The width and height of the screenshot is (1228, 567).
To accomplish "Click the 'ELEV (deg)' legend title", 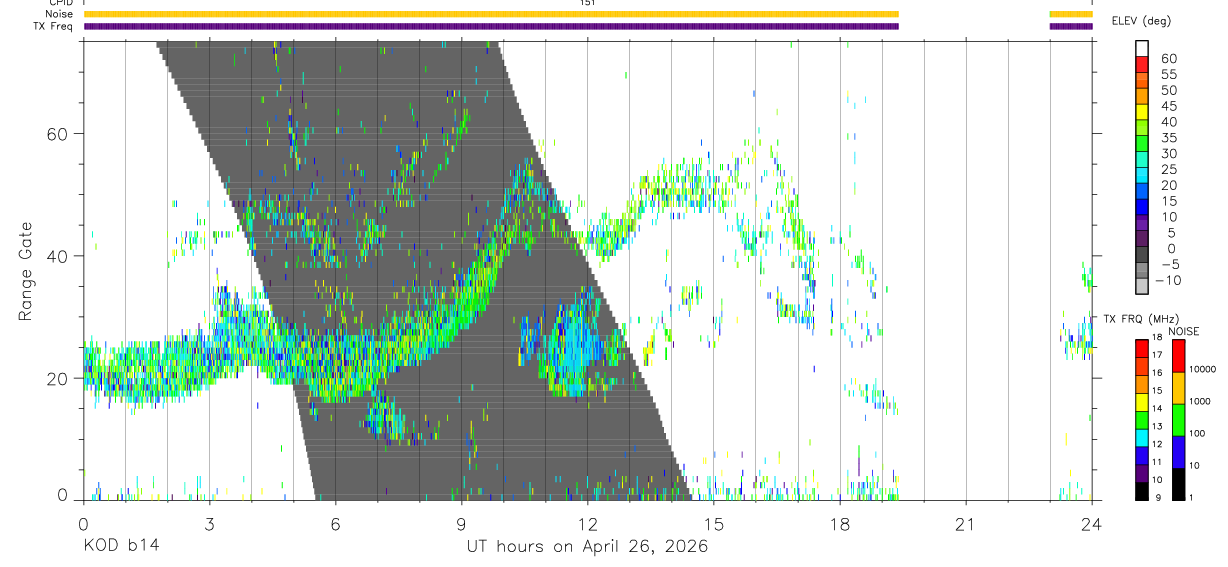I will pos(1141,20).
